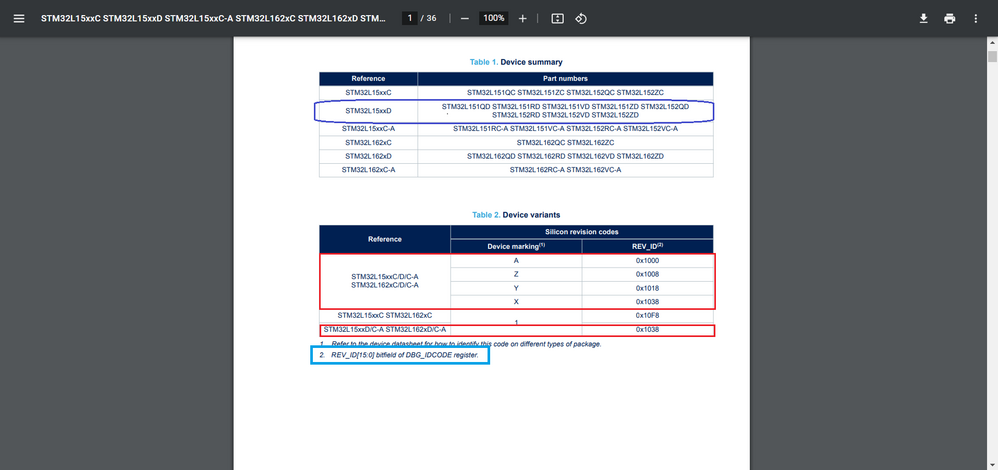Click the fit to page icon

pos(558,18)
